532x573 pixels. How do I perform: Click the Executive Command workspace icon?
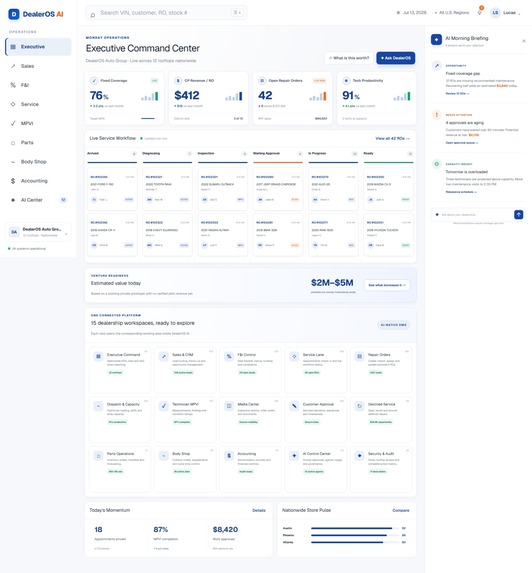(98, 356)
